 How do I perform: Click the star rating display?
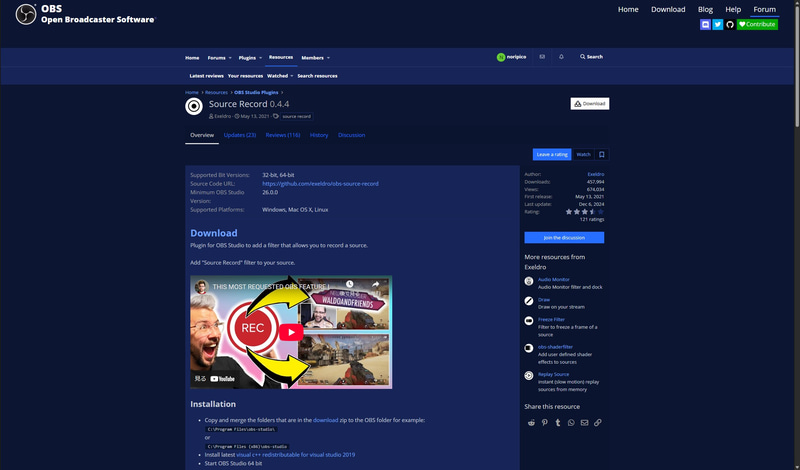point(585,212)
